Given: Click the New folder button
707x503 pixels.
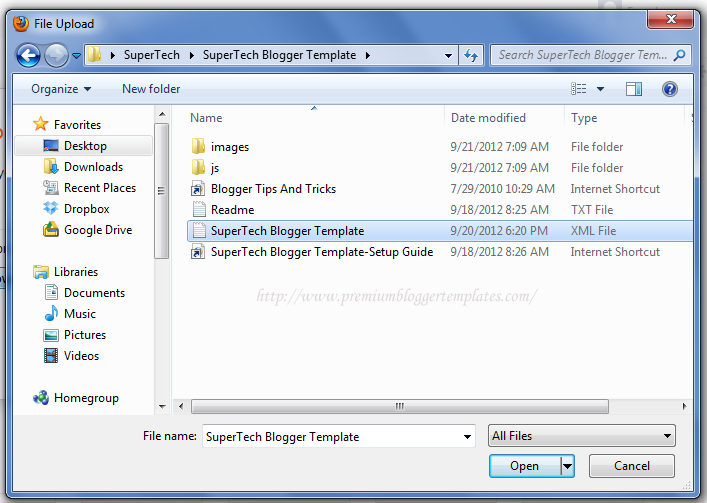Looking at the screenshot, I should [x=151, y=89].
